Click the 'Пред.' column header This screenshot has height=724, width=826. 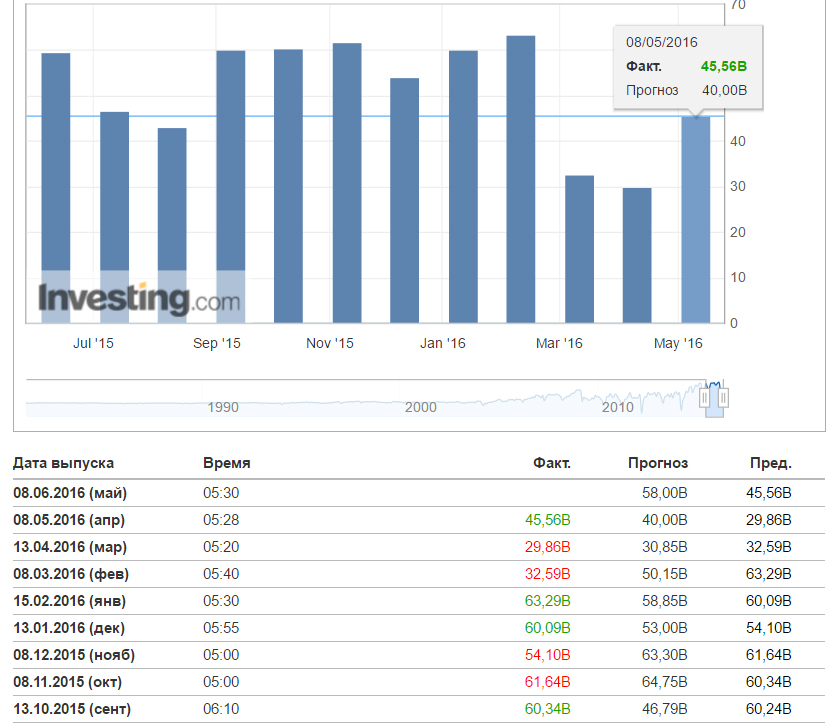pos(770,463)
